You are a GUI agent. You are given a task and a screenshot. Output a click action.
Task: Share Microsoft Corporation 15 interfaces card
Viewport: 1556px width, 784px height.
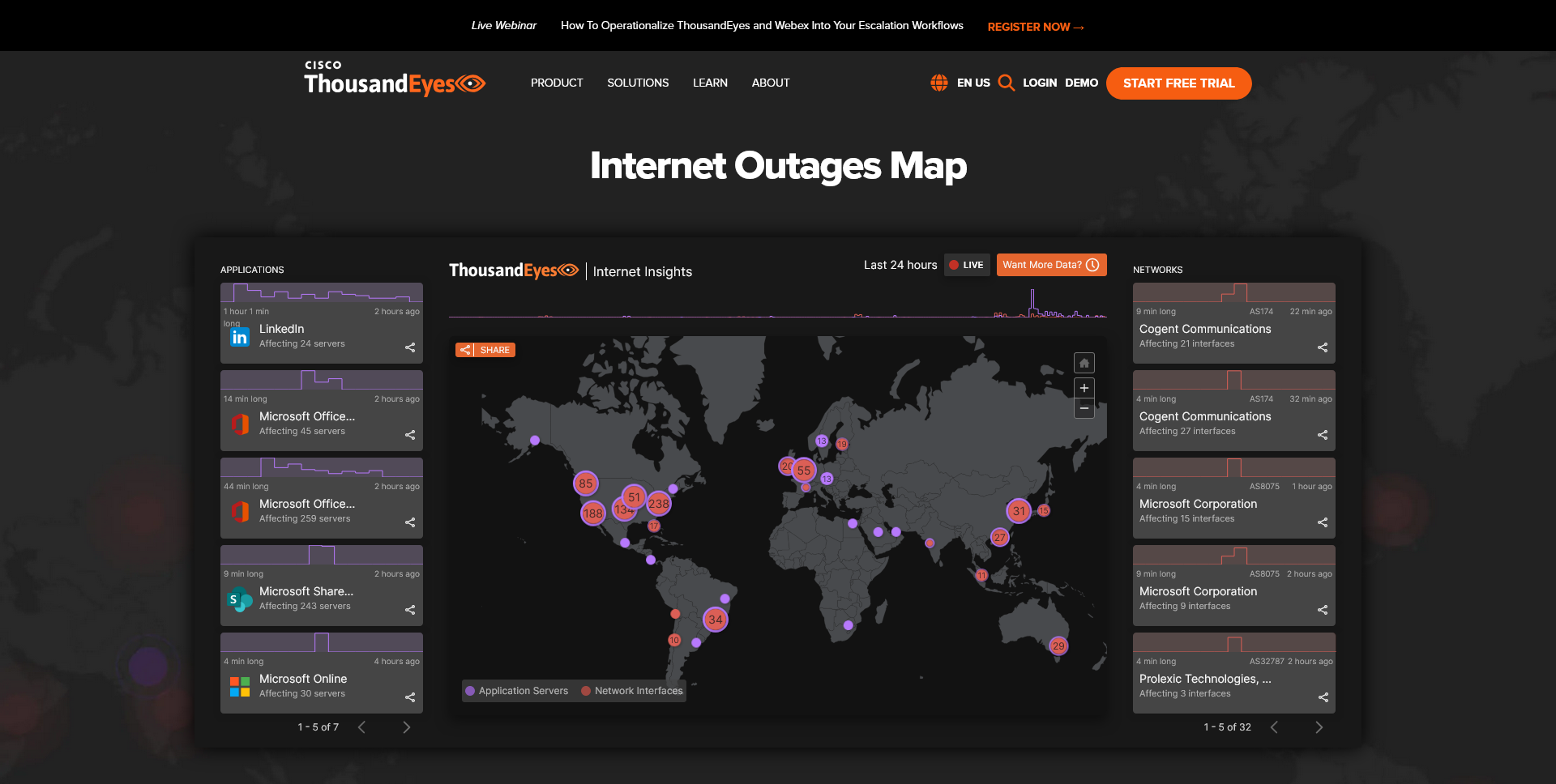(x=1323, y=522)
